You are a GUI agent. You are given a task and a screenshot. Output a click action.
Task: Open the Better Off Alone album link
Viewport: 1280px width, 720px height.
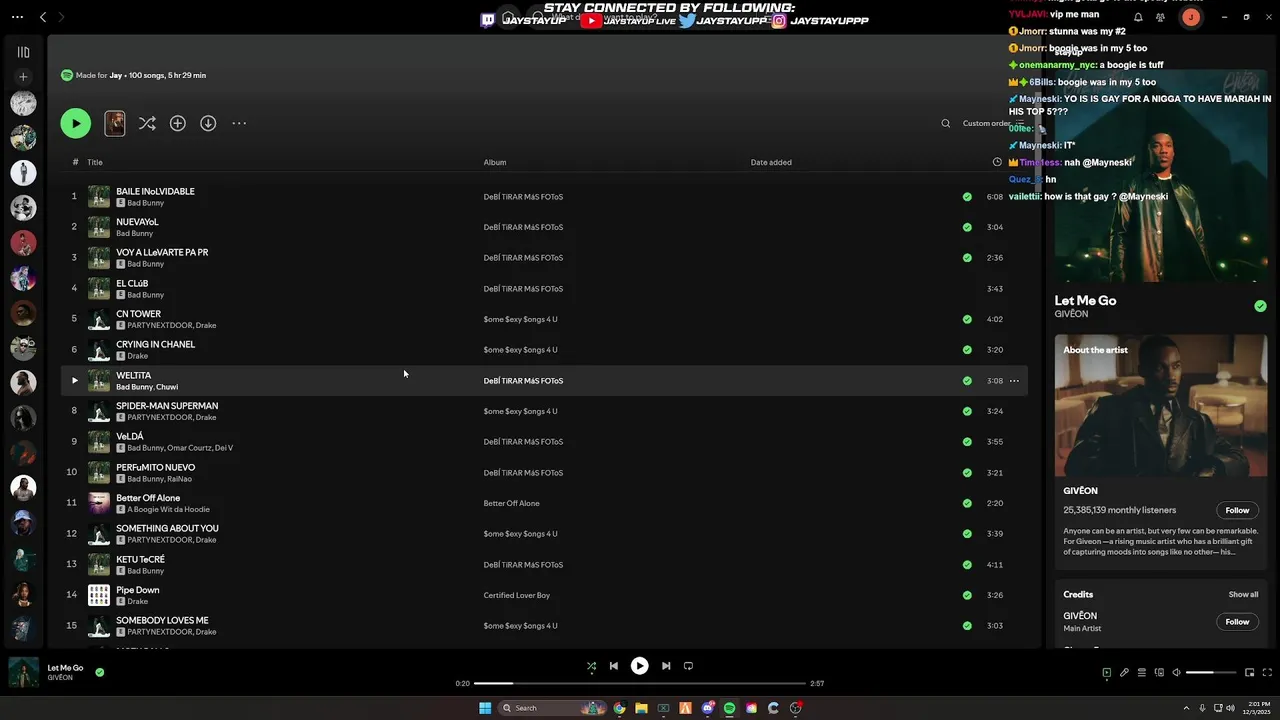click(x=512, y=504)
